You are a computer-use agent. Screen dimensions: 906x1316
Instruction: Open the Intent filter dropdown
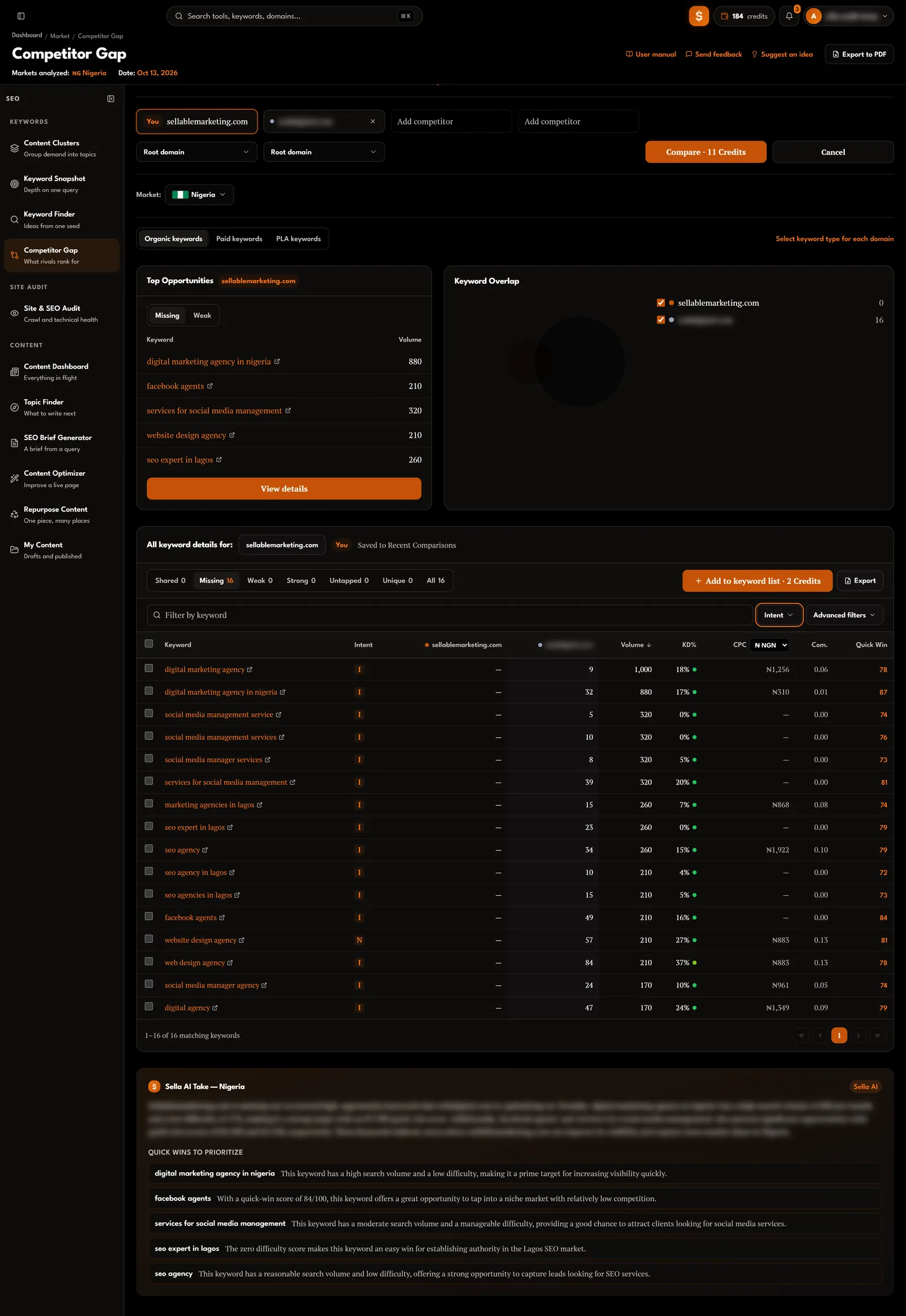tap(778, 615)
